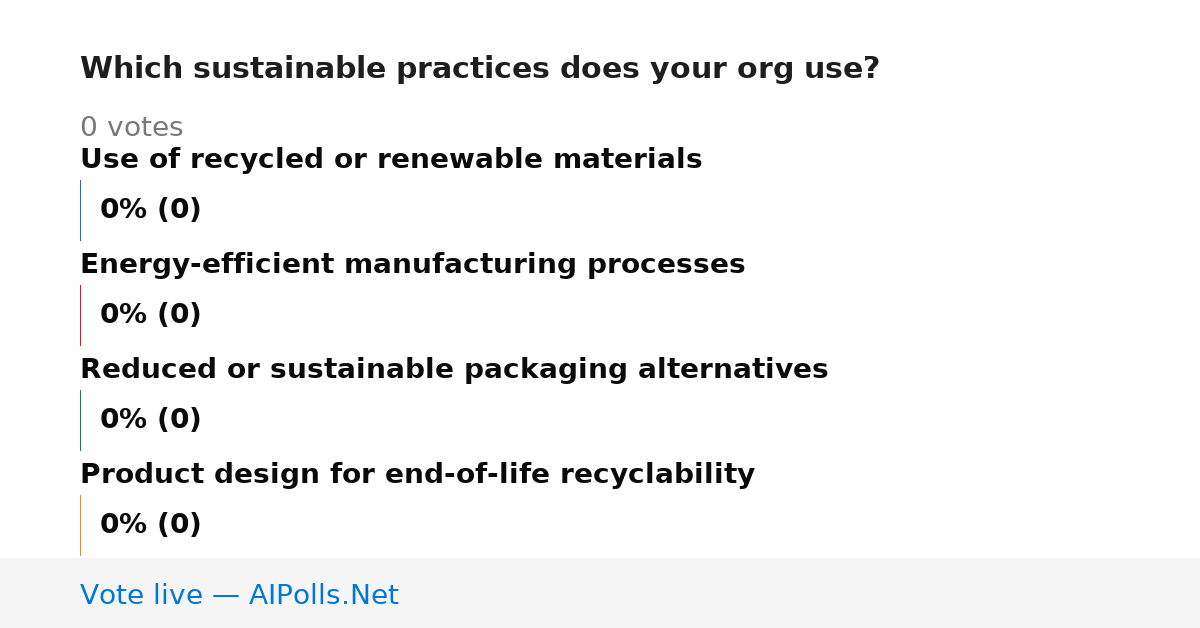
Task: Select option Product design for end-of-life recyclability
Action: (417, 474)
